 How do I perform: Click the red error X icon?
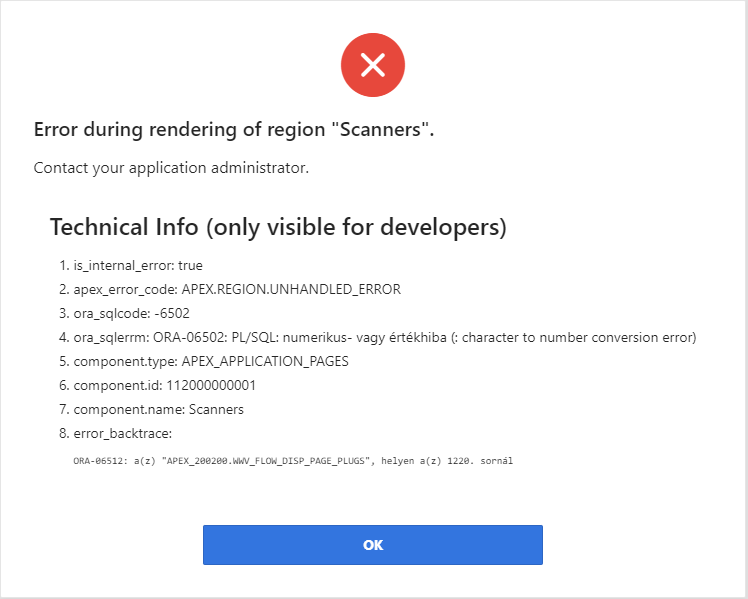tap(373, 66)
